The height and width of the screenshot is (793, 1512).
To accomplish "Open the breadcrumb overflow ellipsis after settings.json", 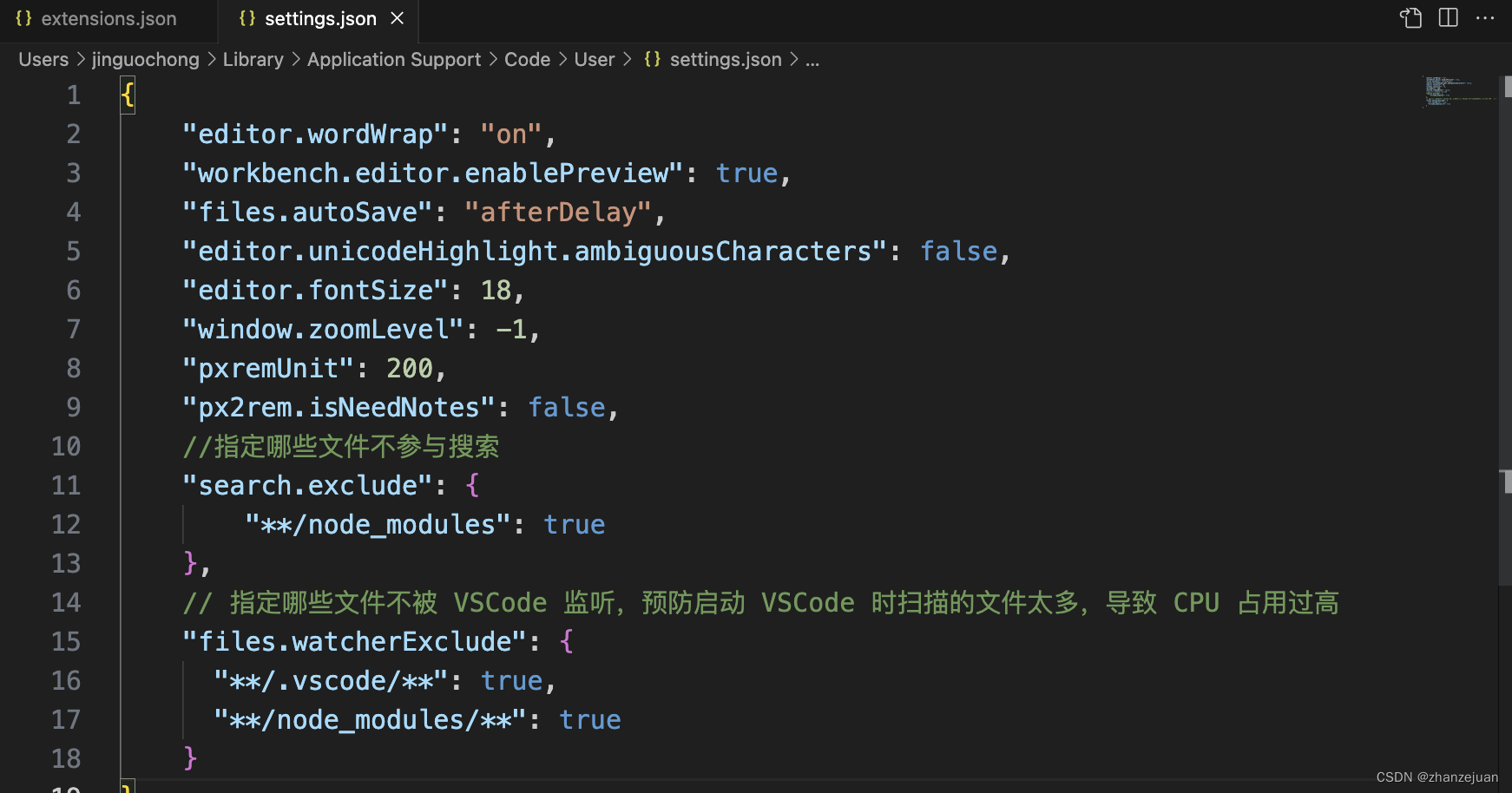I will coord(812,60).
